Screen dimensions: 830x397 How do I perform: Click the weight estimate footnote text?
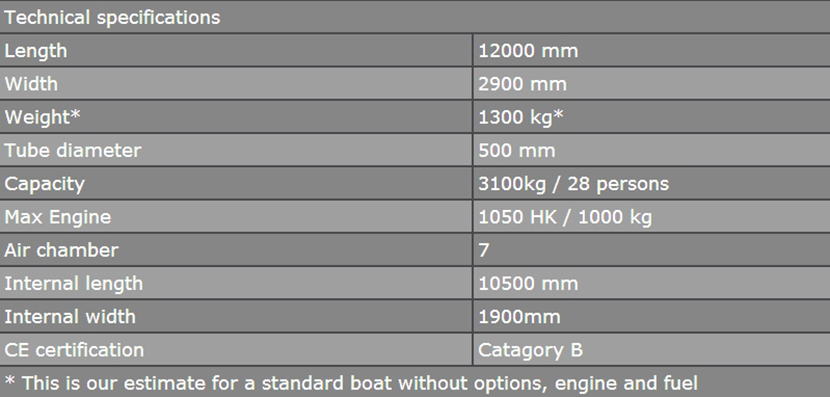[351, 383]
